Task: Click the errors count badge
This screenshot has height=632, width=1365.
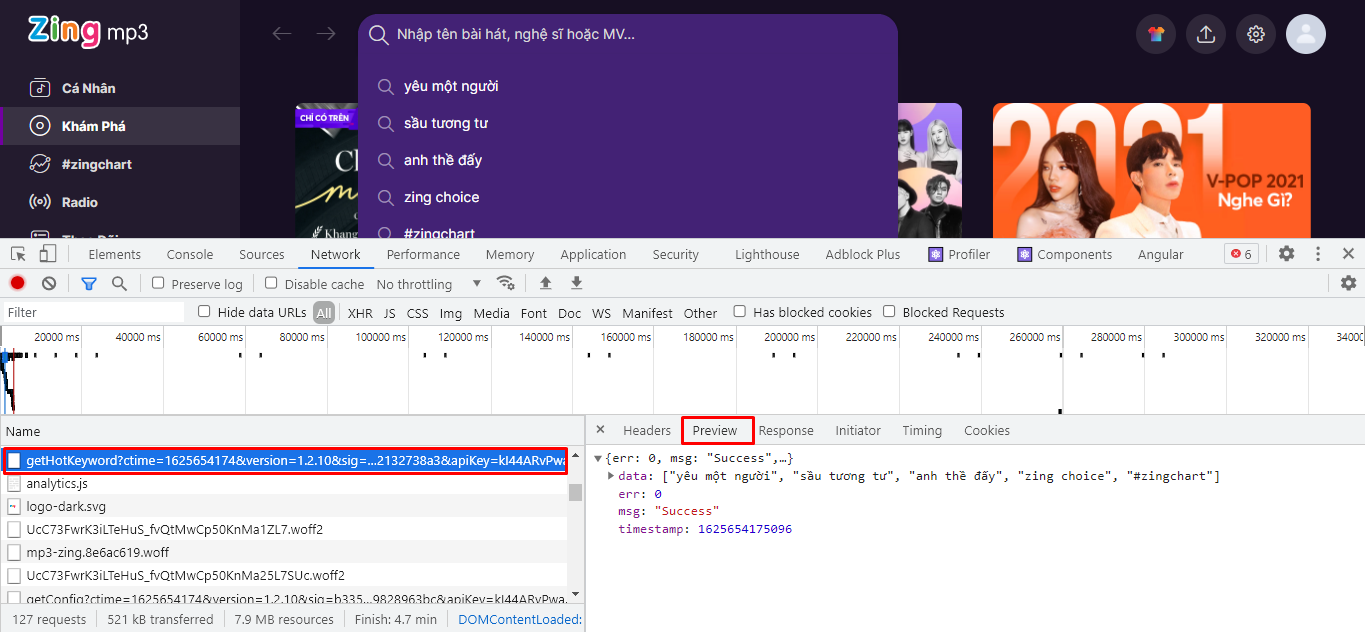Action: click(1241, 254)
